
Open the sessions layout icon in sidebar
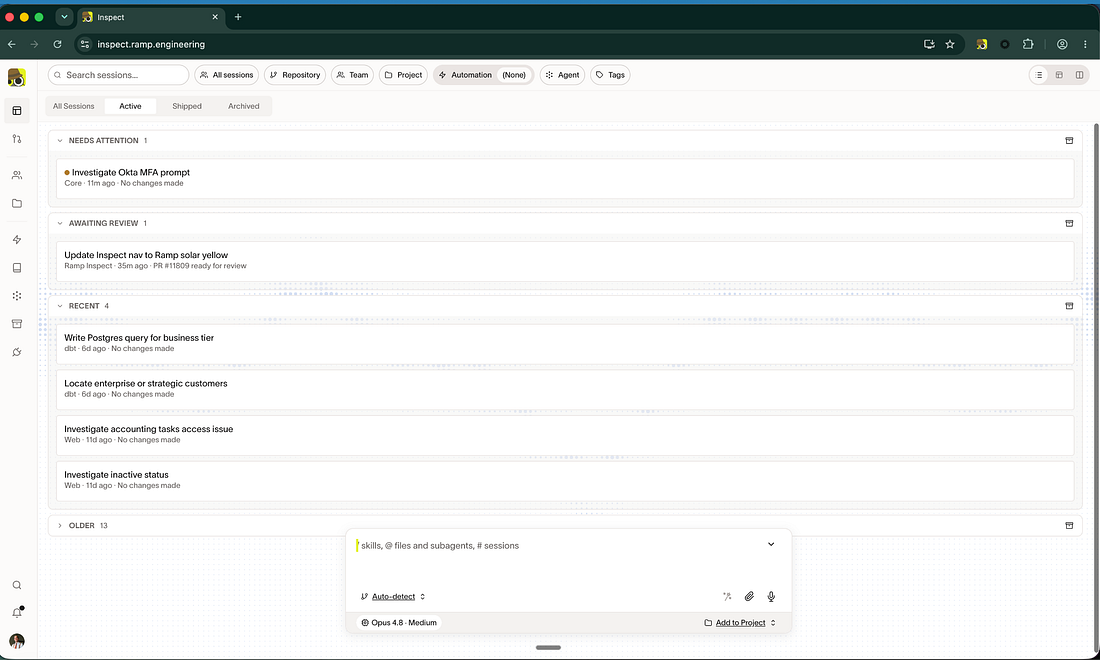point(17,111)
